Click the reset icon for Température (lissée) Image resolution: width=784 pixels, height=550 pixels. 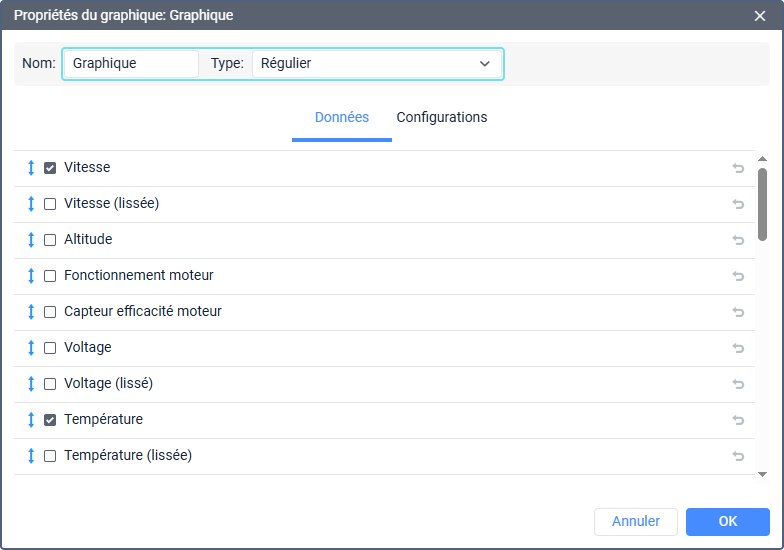click(x=738, y=456)
